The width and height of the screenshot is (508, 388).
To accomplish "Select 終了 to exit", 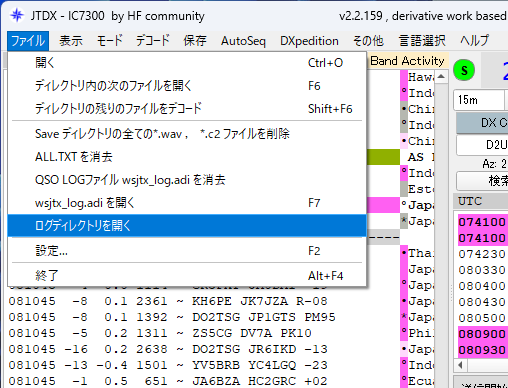I will coord(187,276).
